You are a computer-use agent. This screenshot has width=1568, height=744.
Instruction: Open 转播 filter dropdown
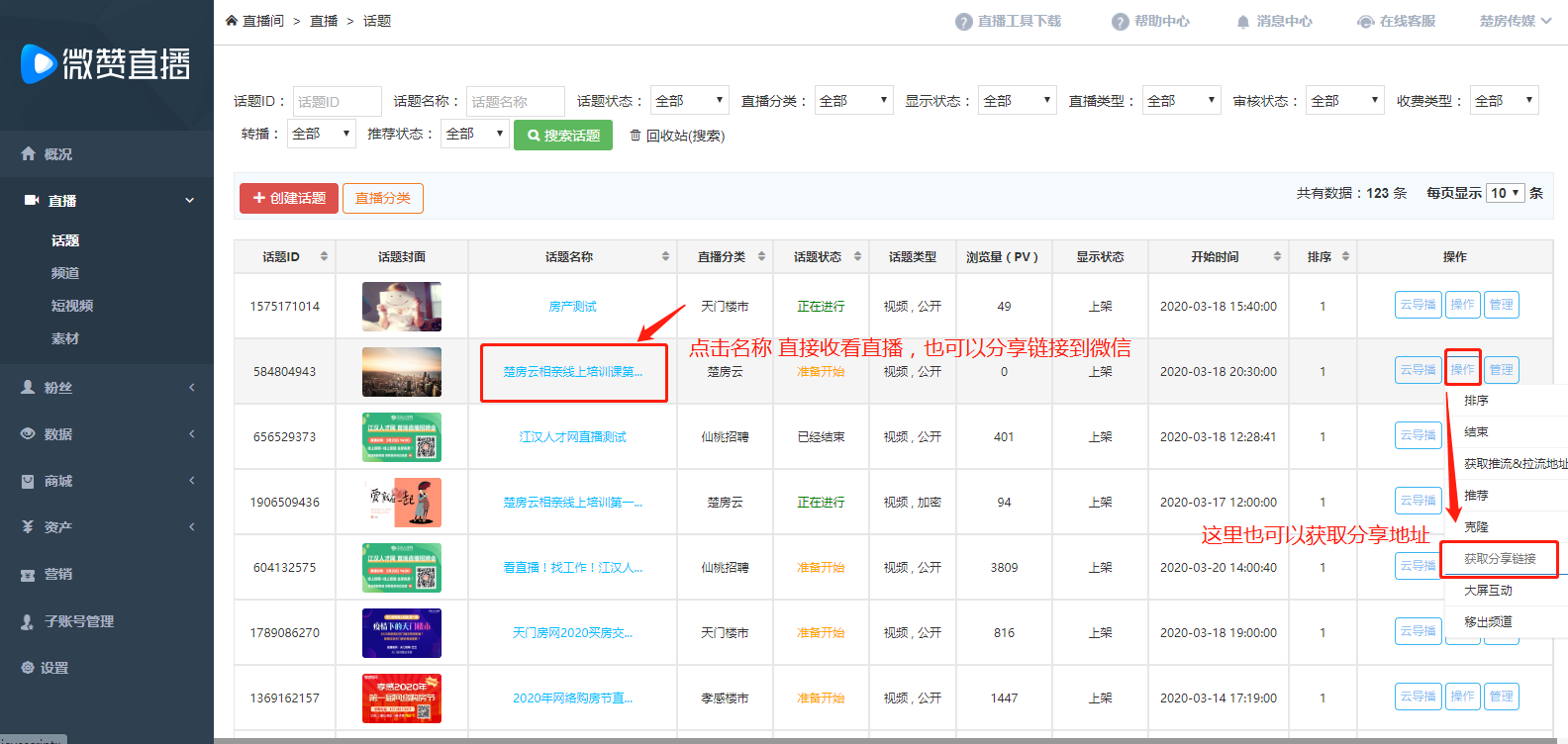coord(322,134)
